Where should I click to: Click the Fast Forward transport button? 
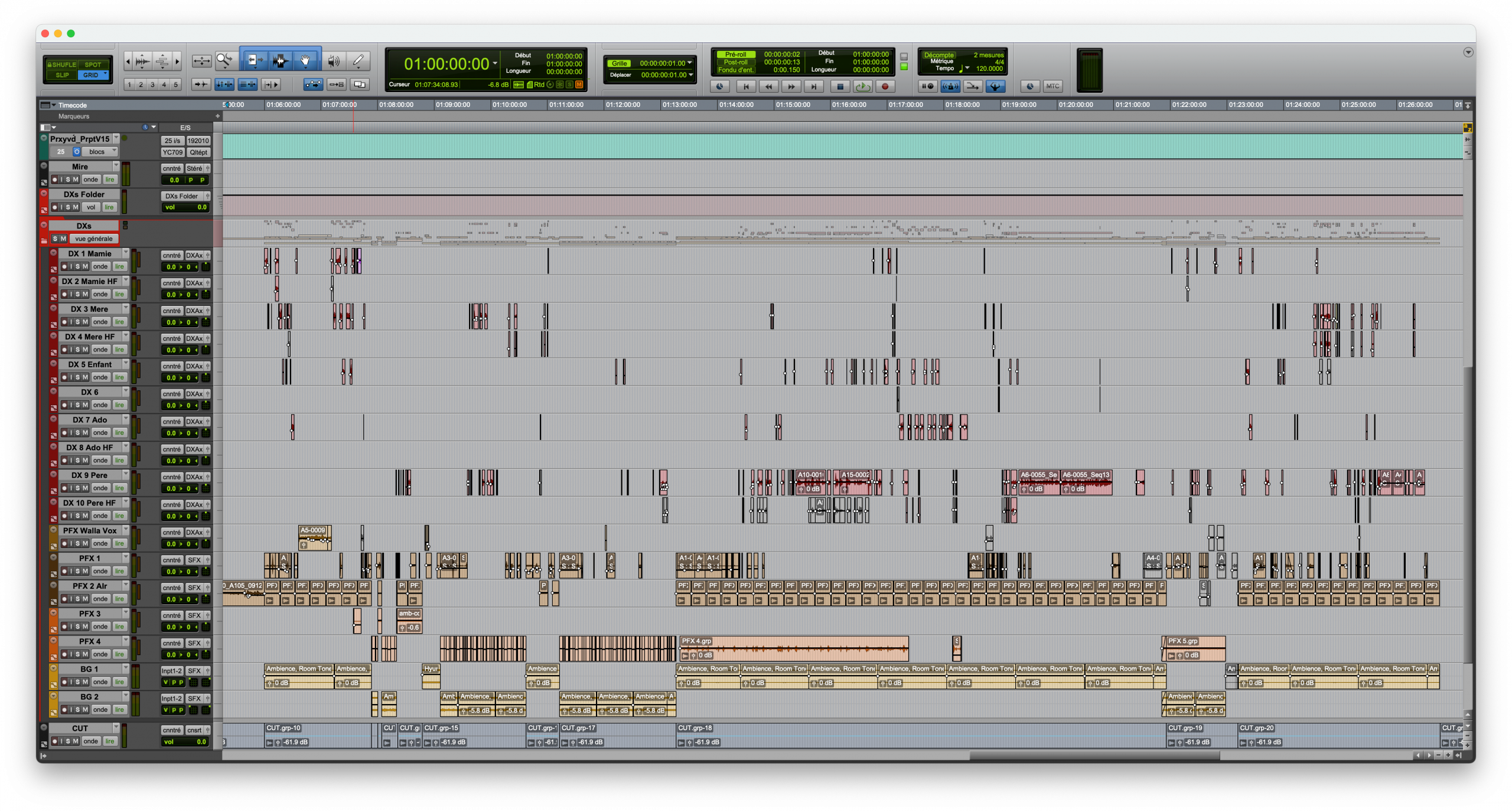coord(791,87)
